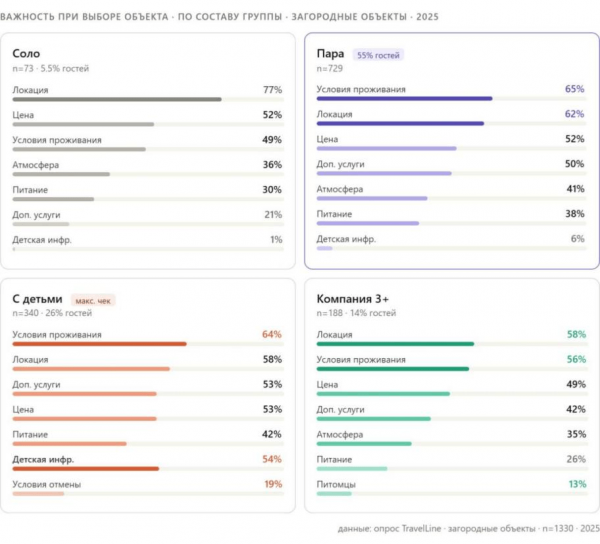Open the С детьми card heading
This screenshot has width=600, height=544.
pyautogui.click(x=37, y=299)
